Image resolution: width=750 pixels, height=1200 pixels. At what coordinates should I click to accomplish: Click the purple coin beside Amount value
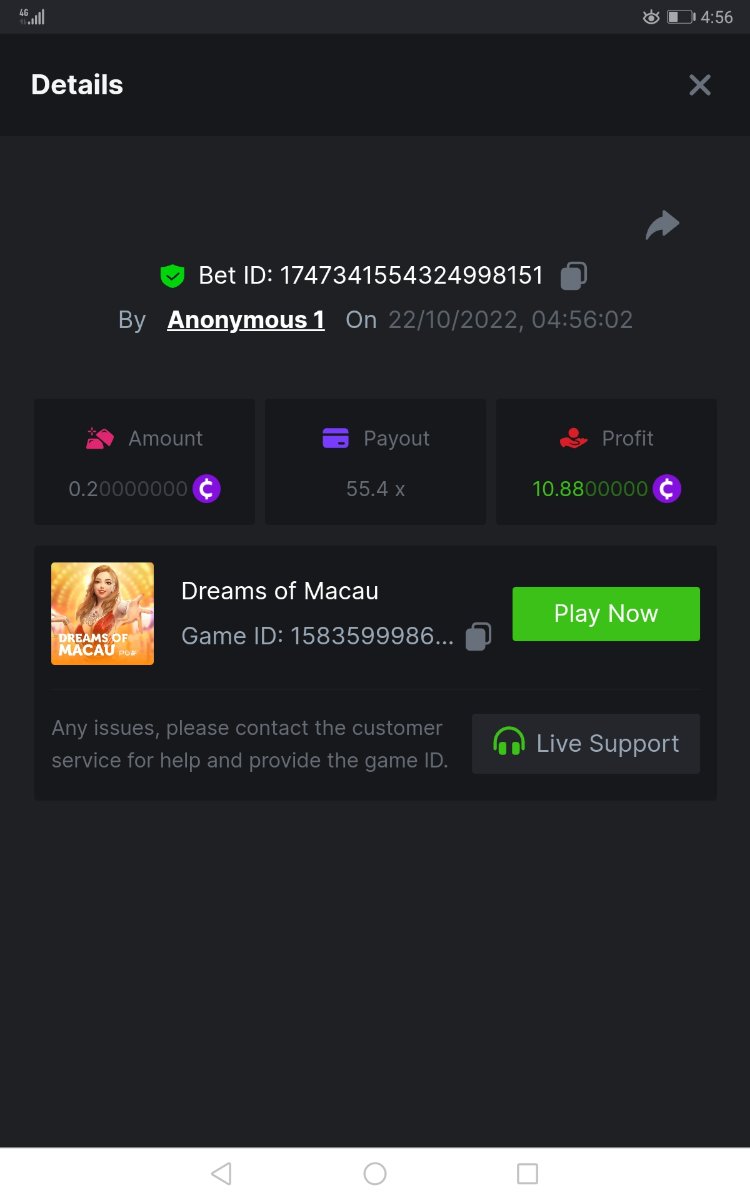pyautogui.click(x=207, y=489)
